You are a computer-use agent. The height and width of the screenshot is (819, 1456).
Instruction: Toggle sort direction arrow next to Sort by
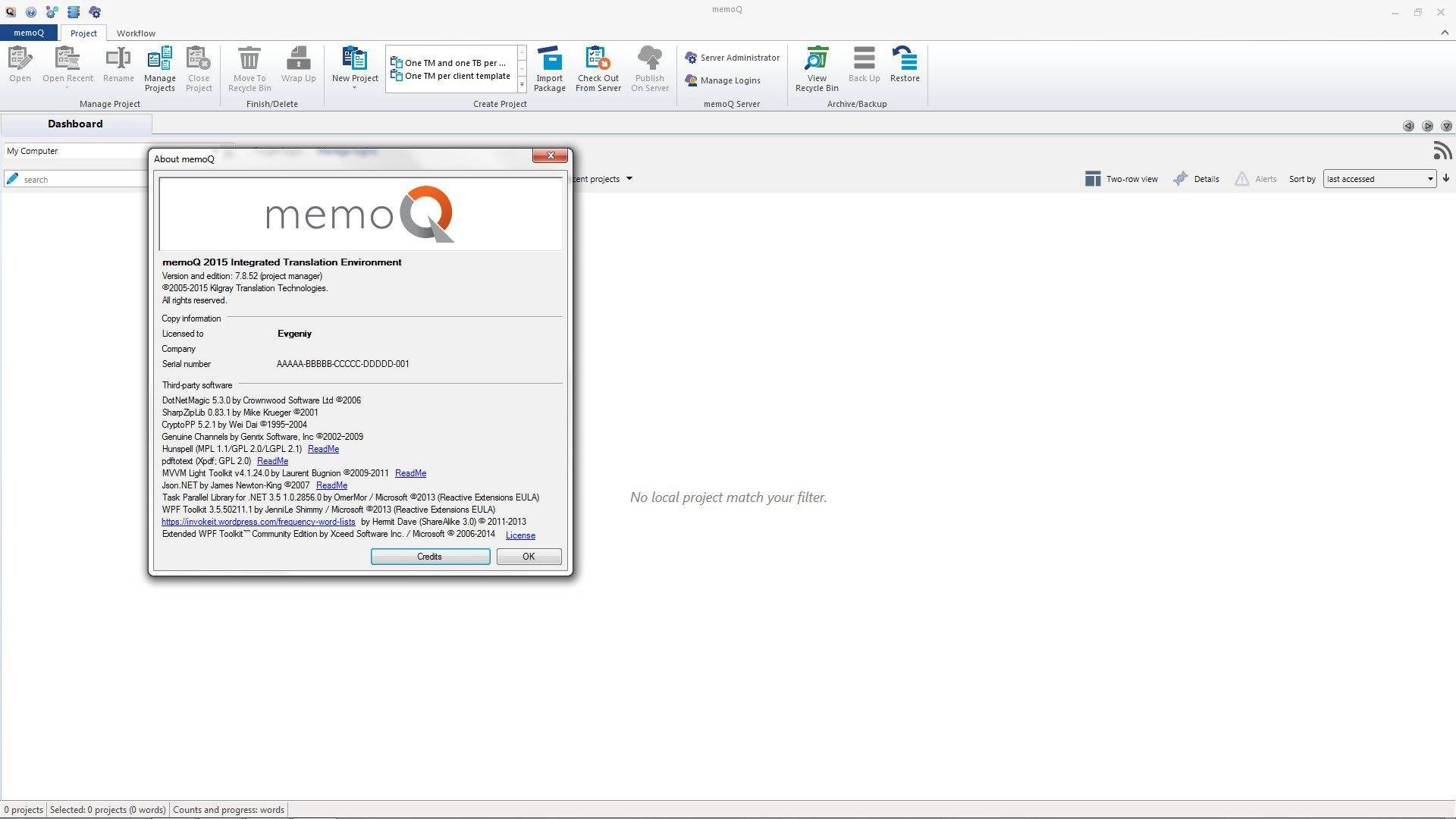pyautogui.click(x=1446, y=179)
